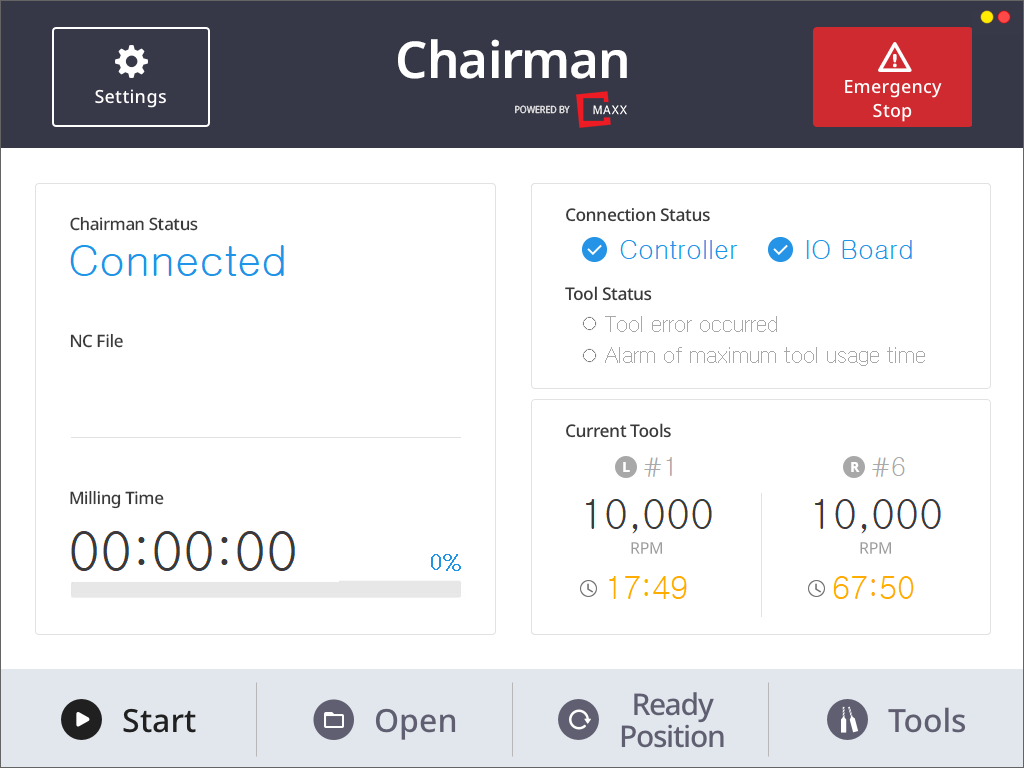The height and width of the screenshot is (768, 1024).
Task: Click the left tool L badge icon
Action: point(625,467)
